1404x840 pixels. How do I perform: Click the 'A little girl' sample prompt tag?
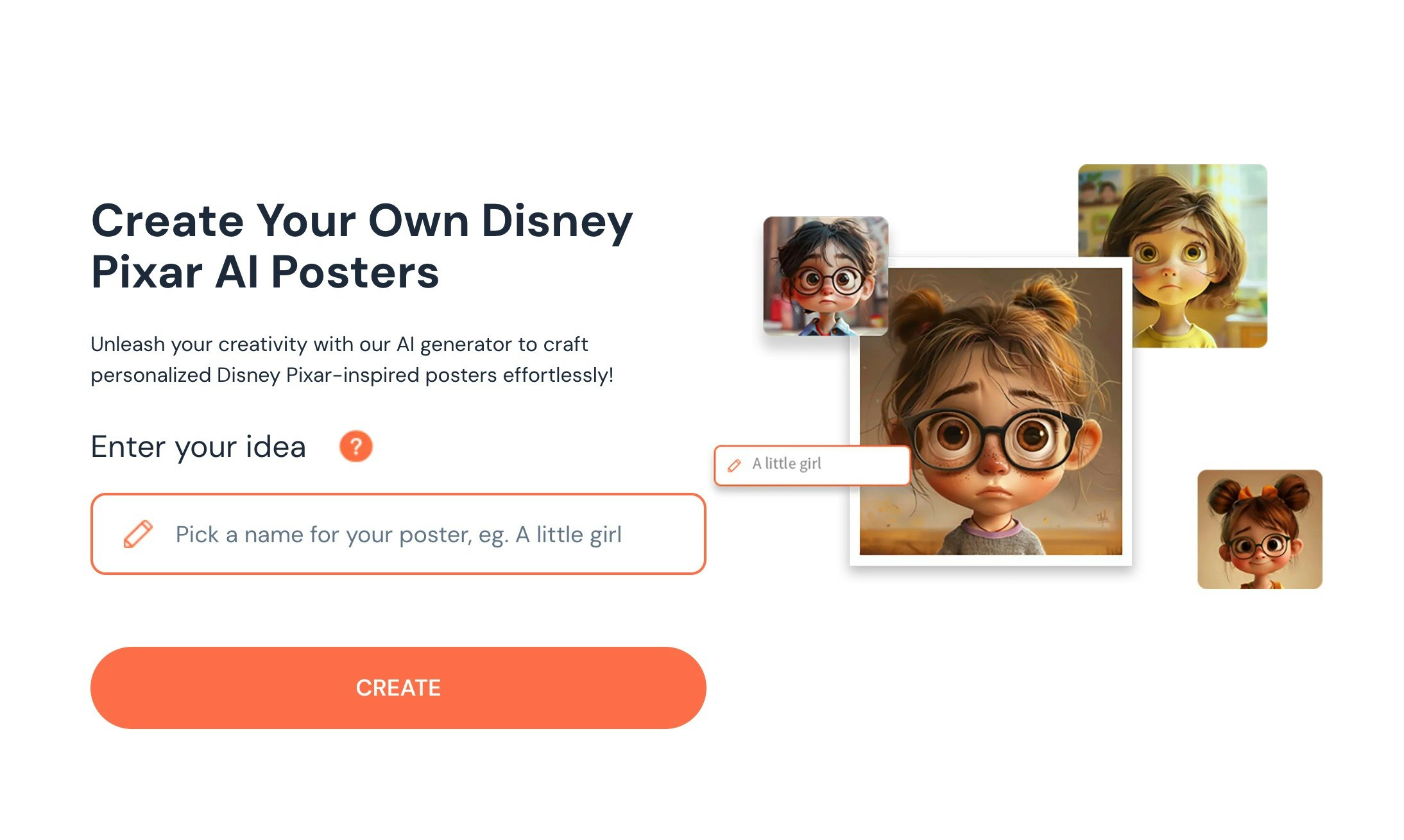[x=812, y=465]
